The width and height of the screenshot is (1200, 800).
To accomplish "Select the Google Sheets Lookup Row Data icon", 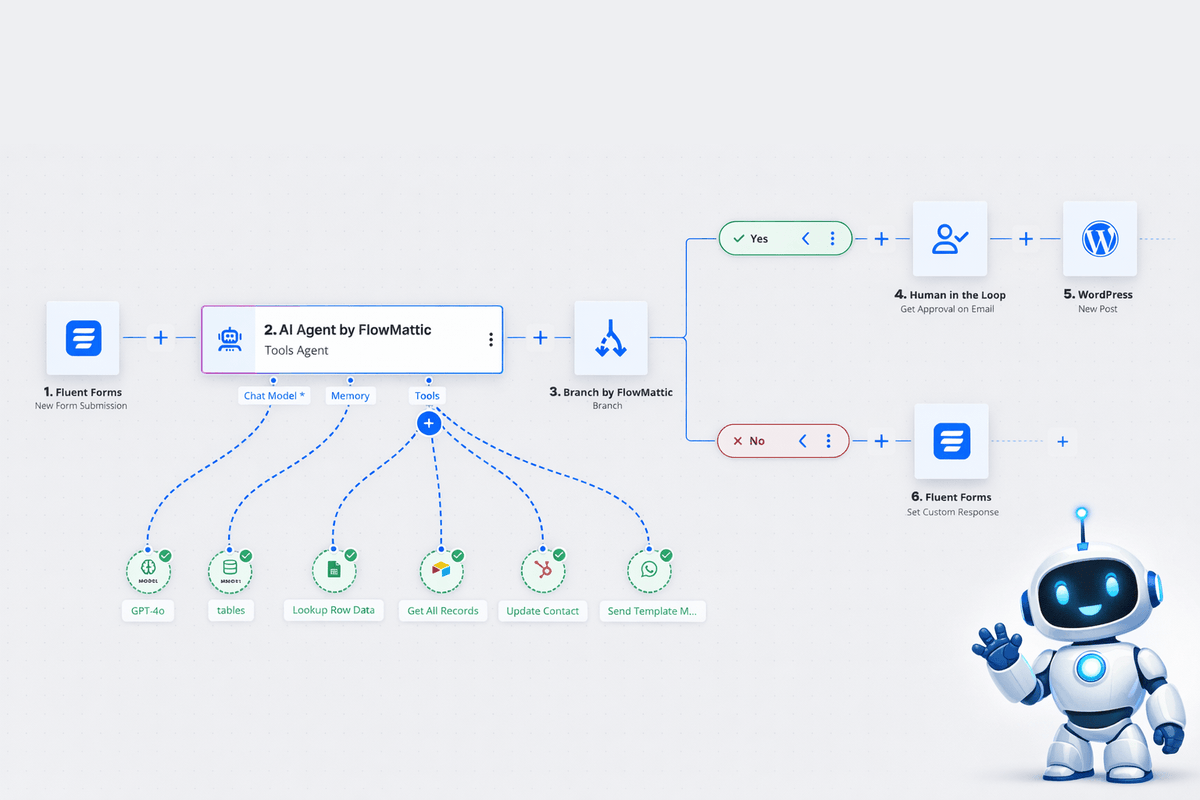I will 334,571.
